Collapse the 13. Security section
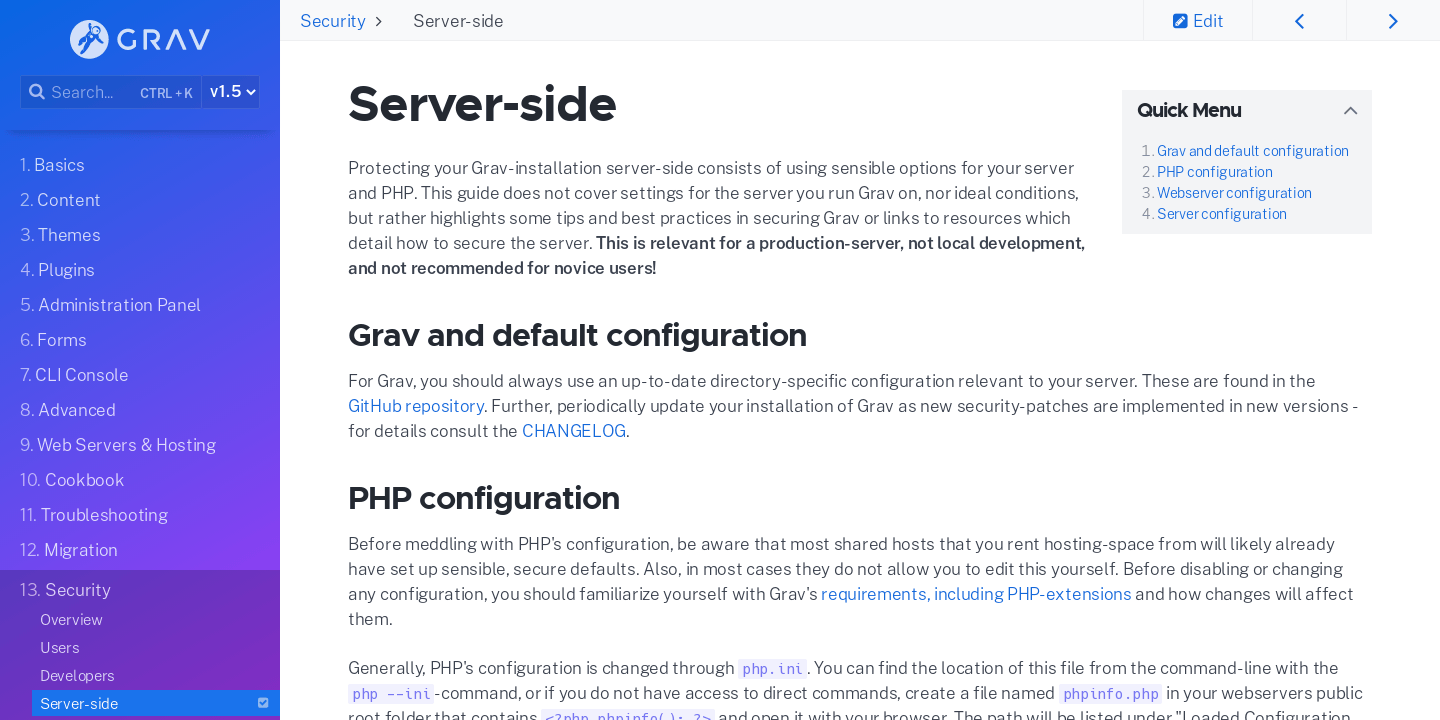The height and width of the screenshot is (720, 1440). pos(65,589)
